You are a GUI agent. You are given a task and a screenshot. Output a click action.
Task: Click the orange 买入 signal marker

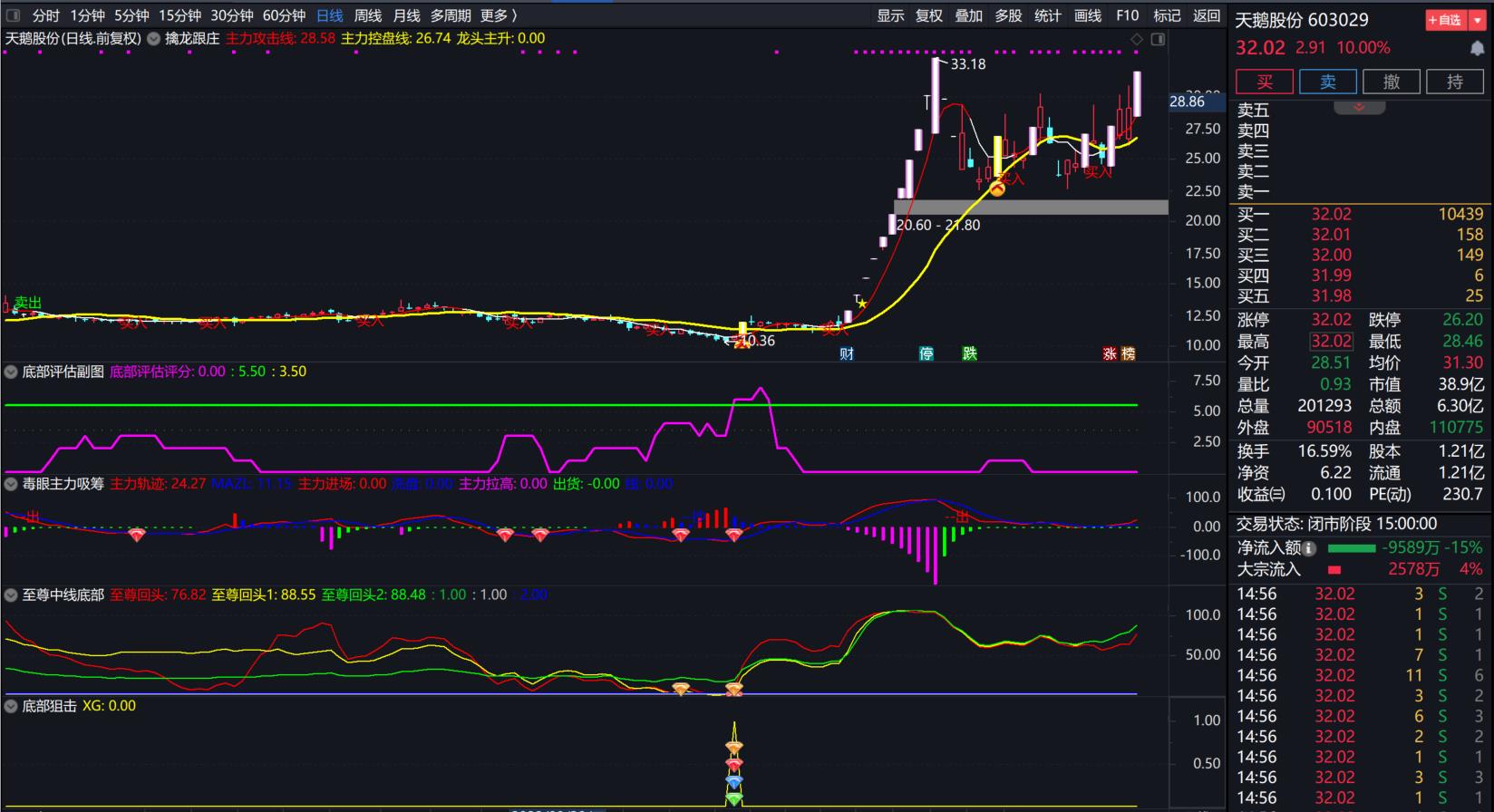coord(997,188)
